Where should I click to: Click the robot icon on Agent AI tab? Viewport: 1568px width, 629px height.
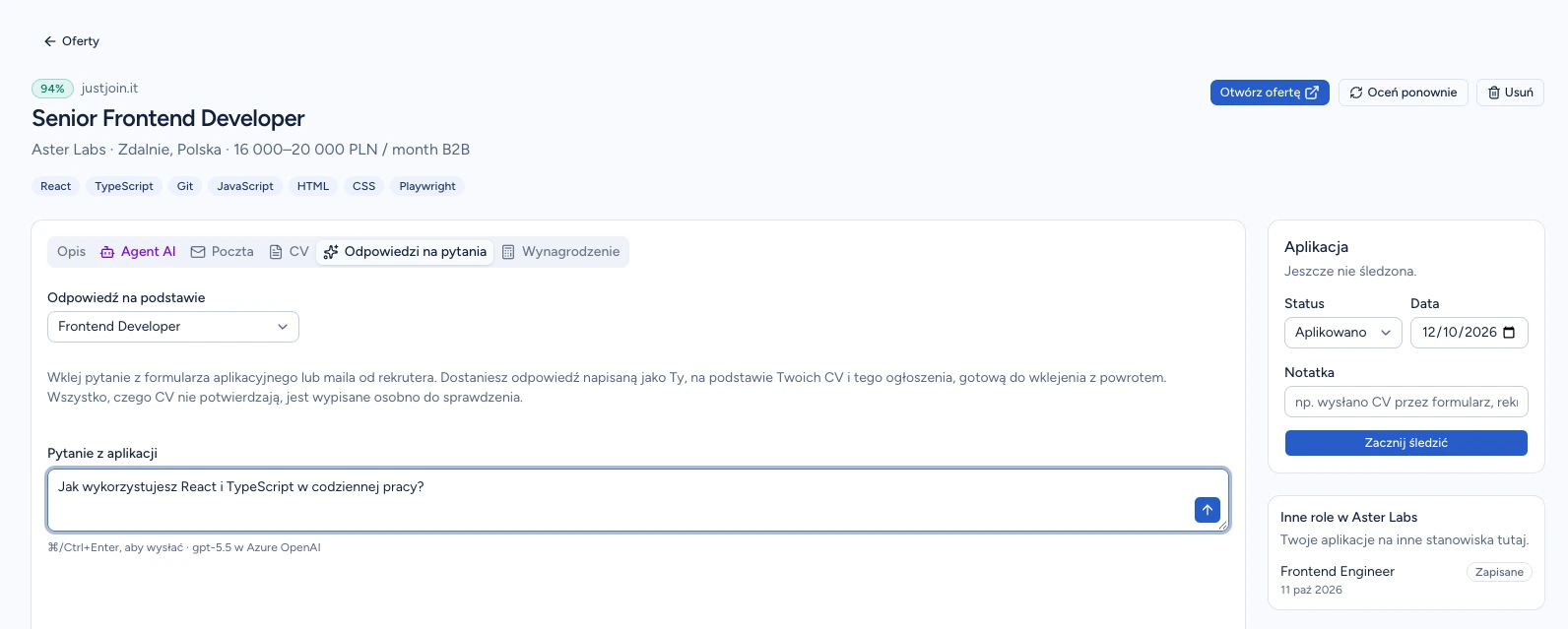107,252
